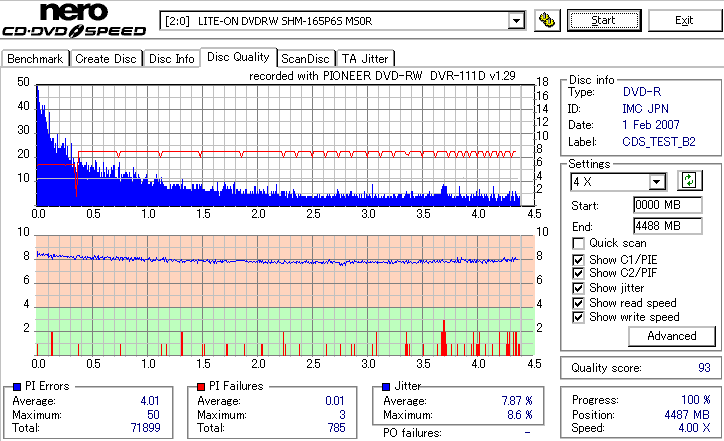Image resolution: width=724 pixels, height=441 pixels.
Task: Click the End position MB field
Action: [x=668, y=226]
